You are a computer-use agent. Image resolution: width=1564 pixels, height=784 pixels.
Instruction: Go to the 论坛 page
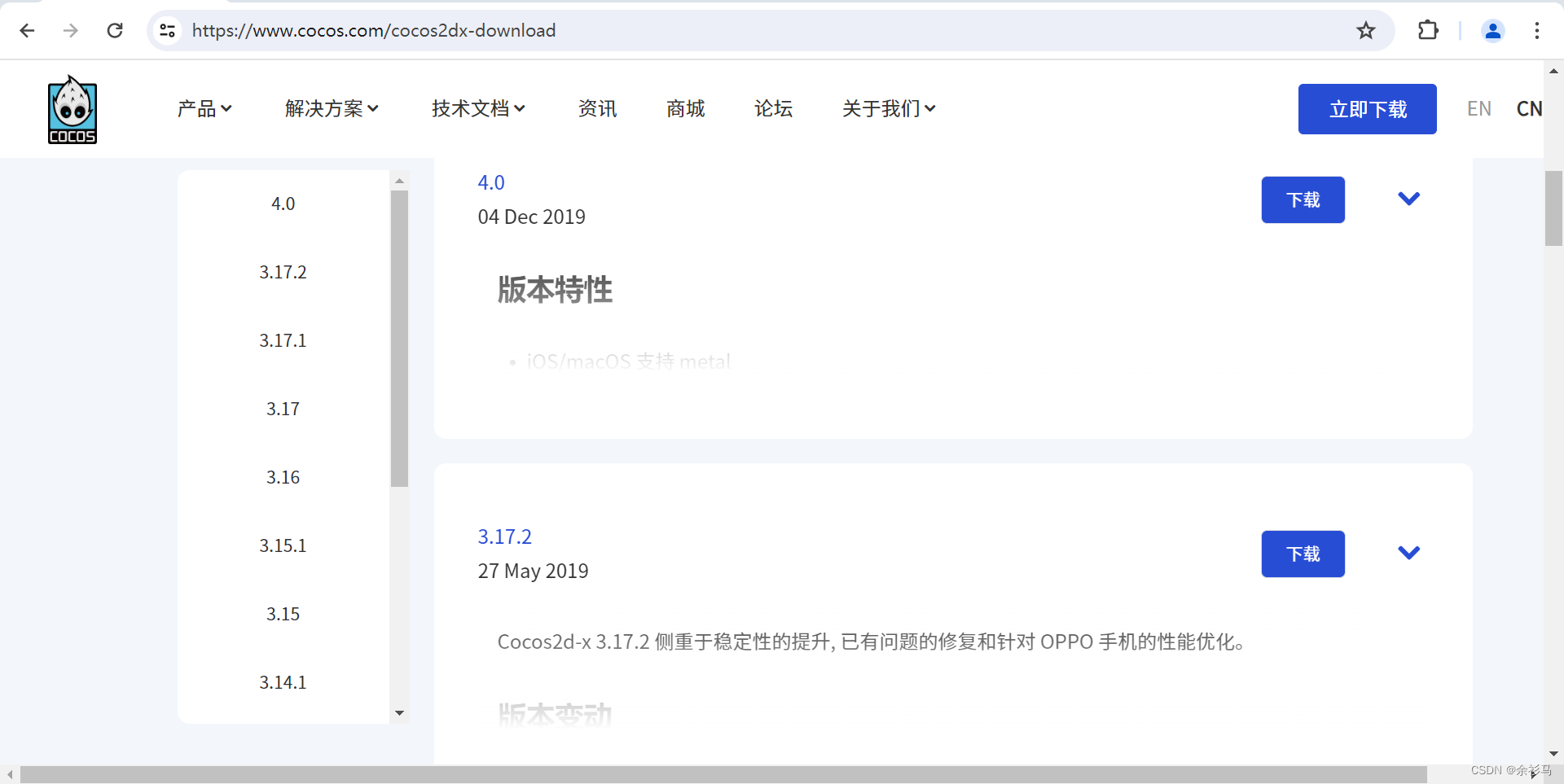point(773,108)
